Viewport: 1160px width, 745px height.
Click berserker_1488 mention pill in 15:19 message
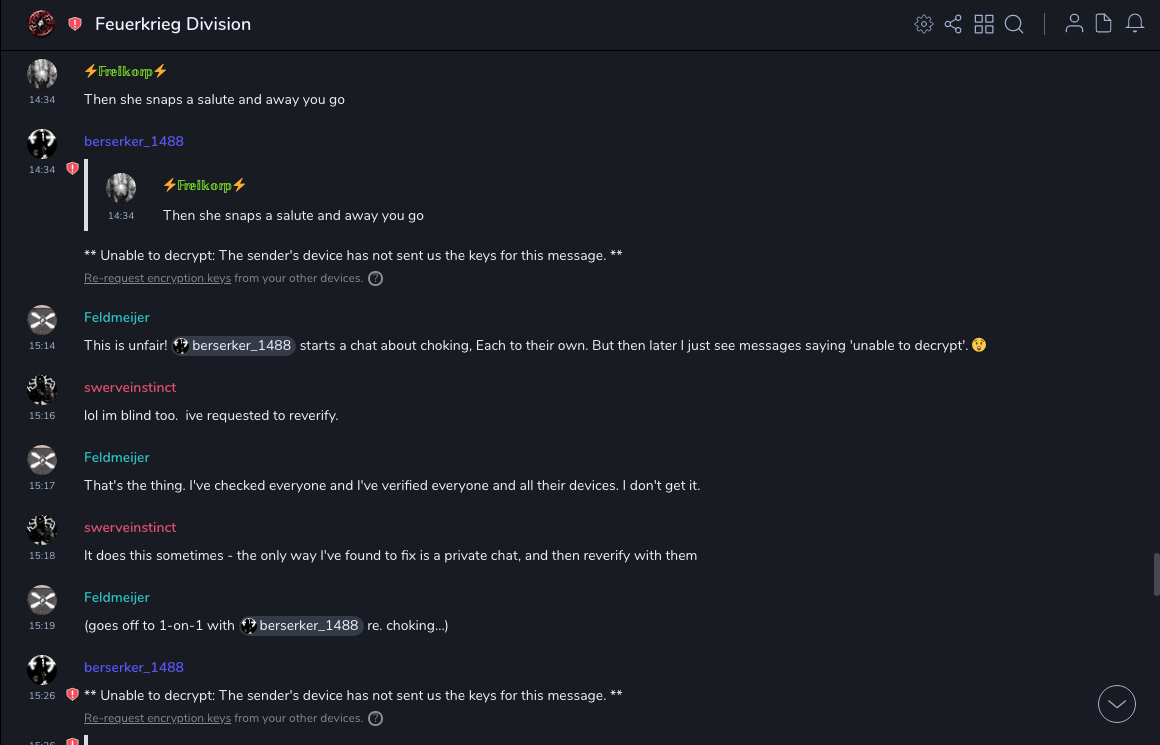click(300, 626)
